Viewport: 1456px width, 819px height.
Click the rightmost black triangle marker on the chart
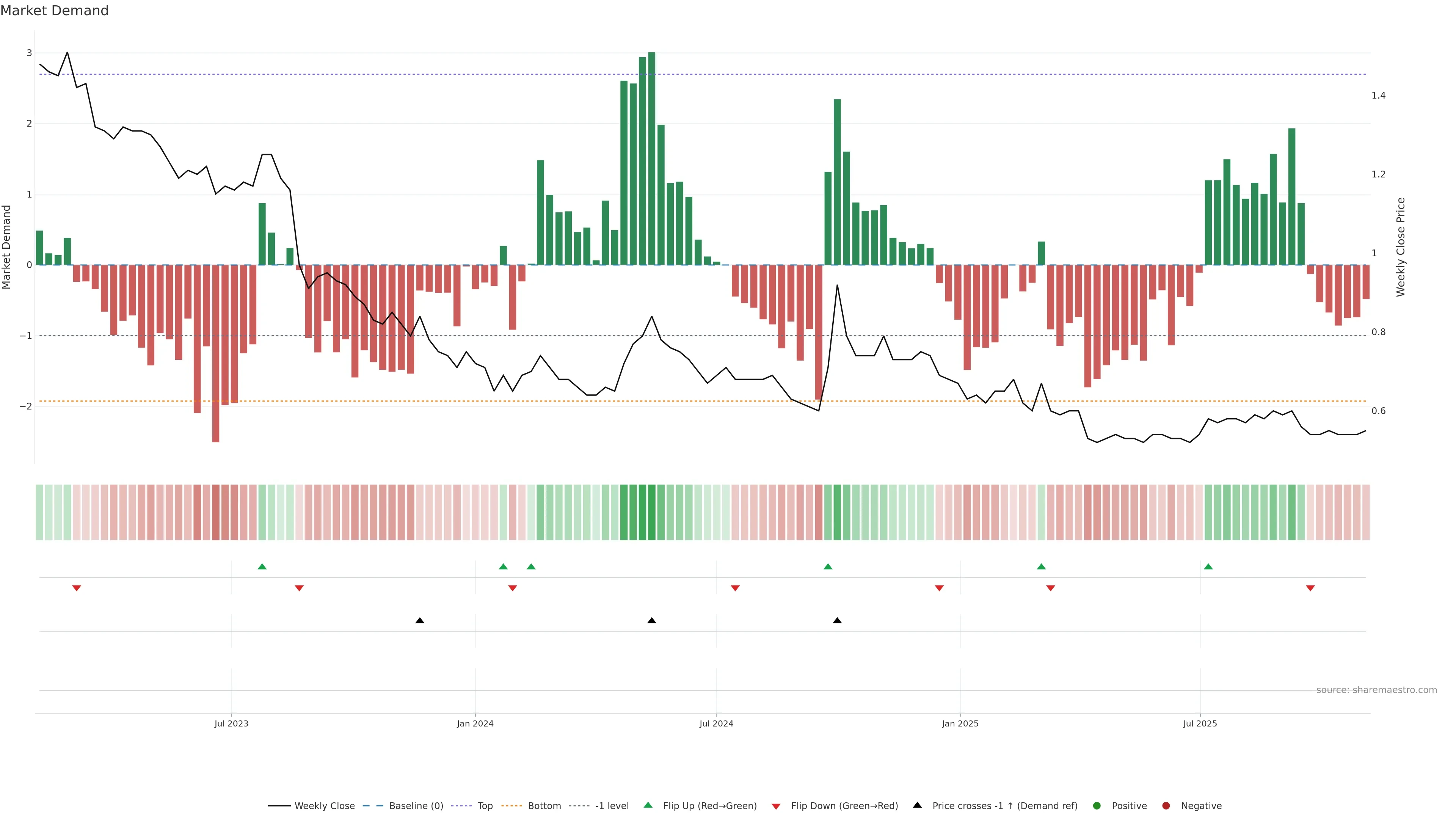click(x=837, y=621)
